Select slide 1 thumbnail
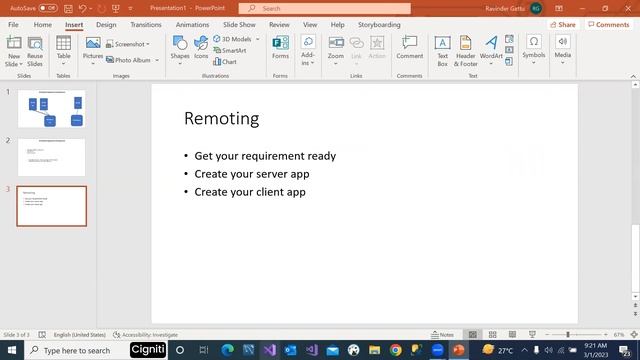This screenshot has height=360, width=640. [x=51, y=109]
